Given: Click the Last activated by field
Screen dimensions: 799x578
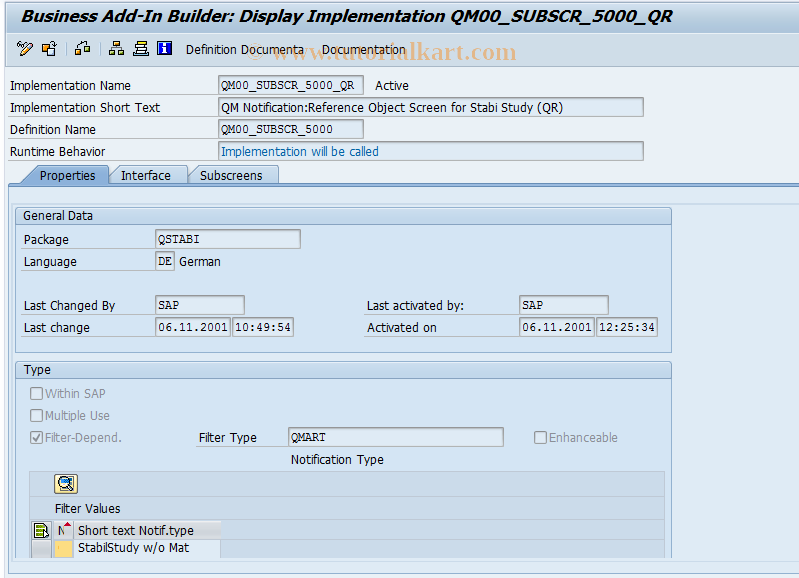Looking at the screenshot, I should click(x=564, y=305).
